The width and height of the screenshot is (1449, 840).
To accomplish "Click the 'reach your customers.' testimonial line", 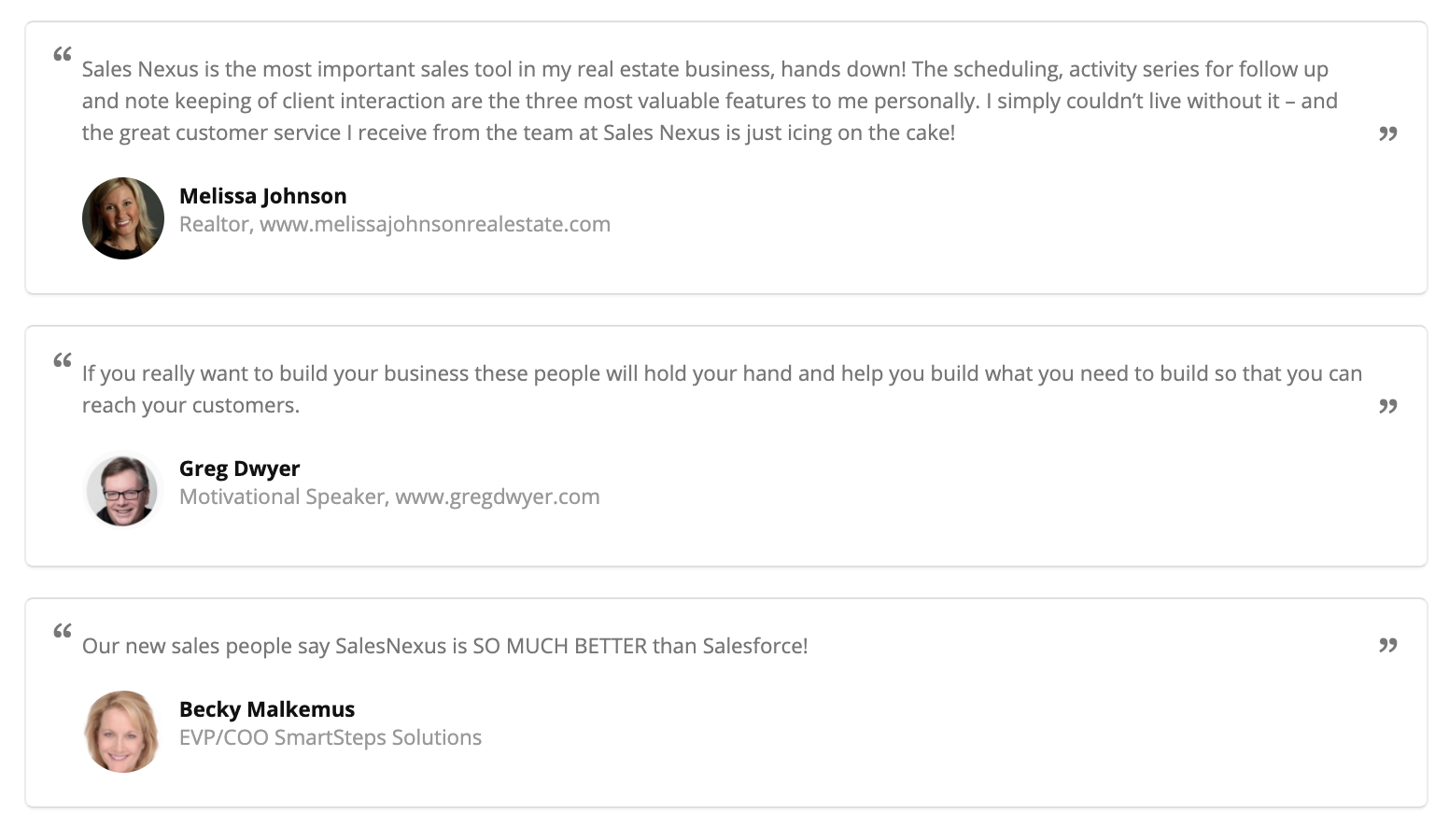I will pyautogui.click(x=190, y=405).
